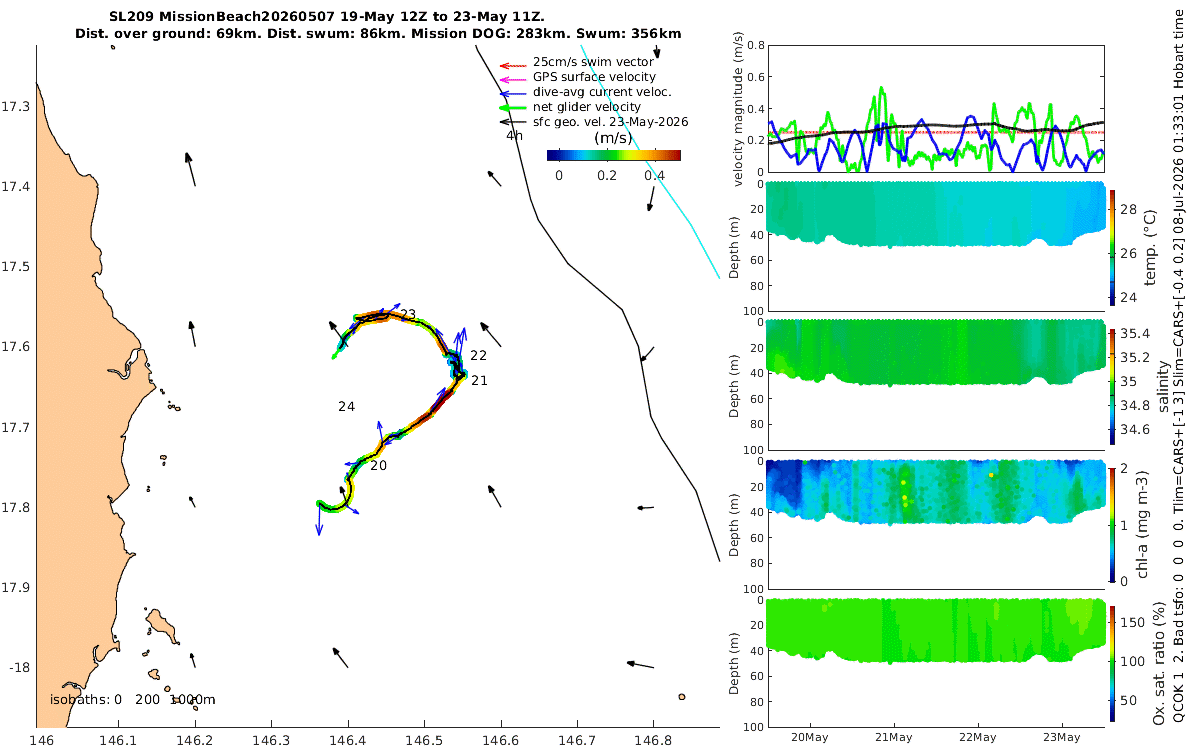Viewport: 1200px width, 750px height.
Task: Click the 'isobaths: 0 200 1000m' annotation
Action: click(132, 700)
